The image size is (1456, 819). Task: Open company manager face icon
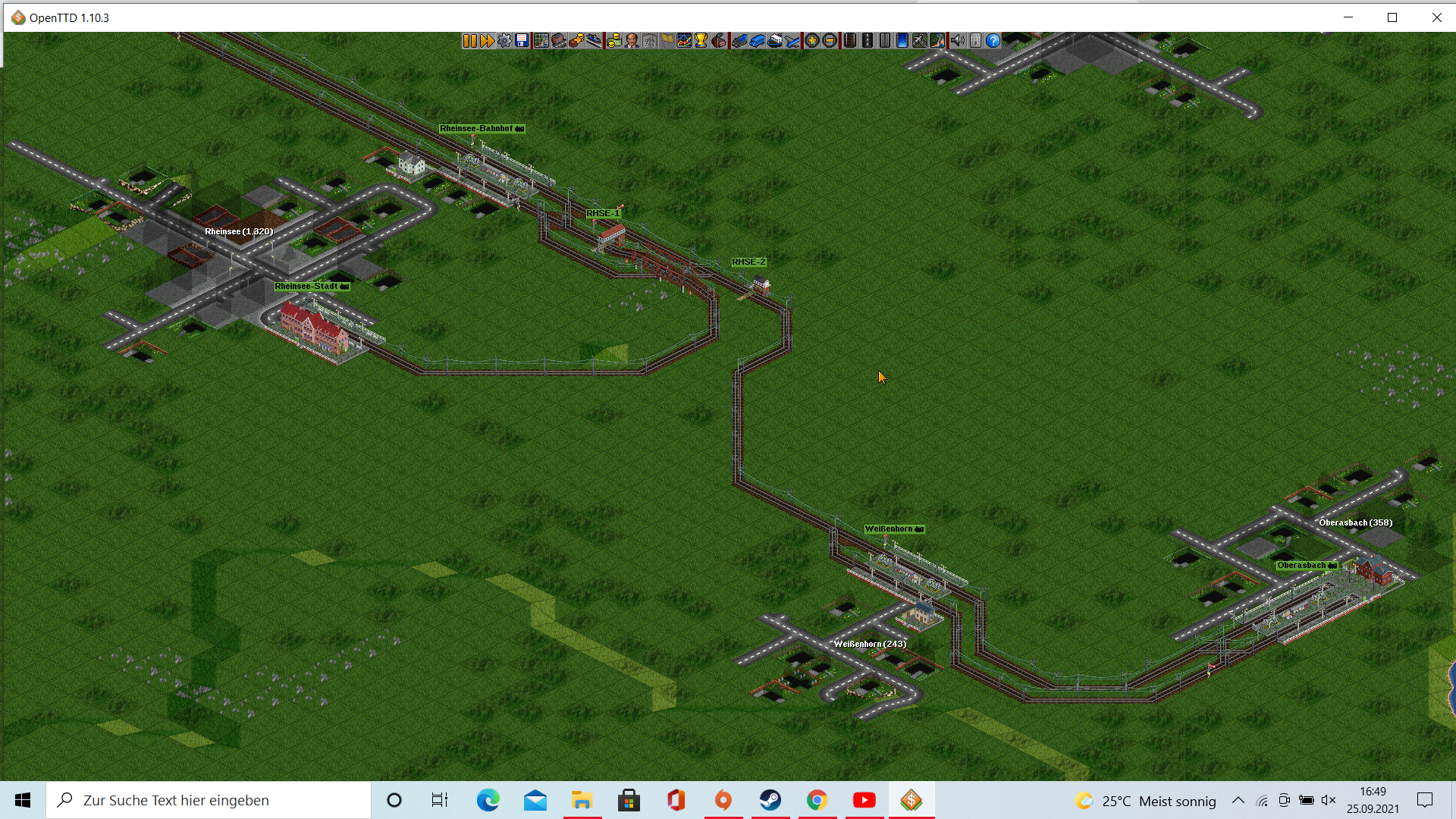click(632, 41)
